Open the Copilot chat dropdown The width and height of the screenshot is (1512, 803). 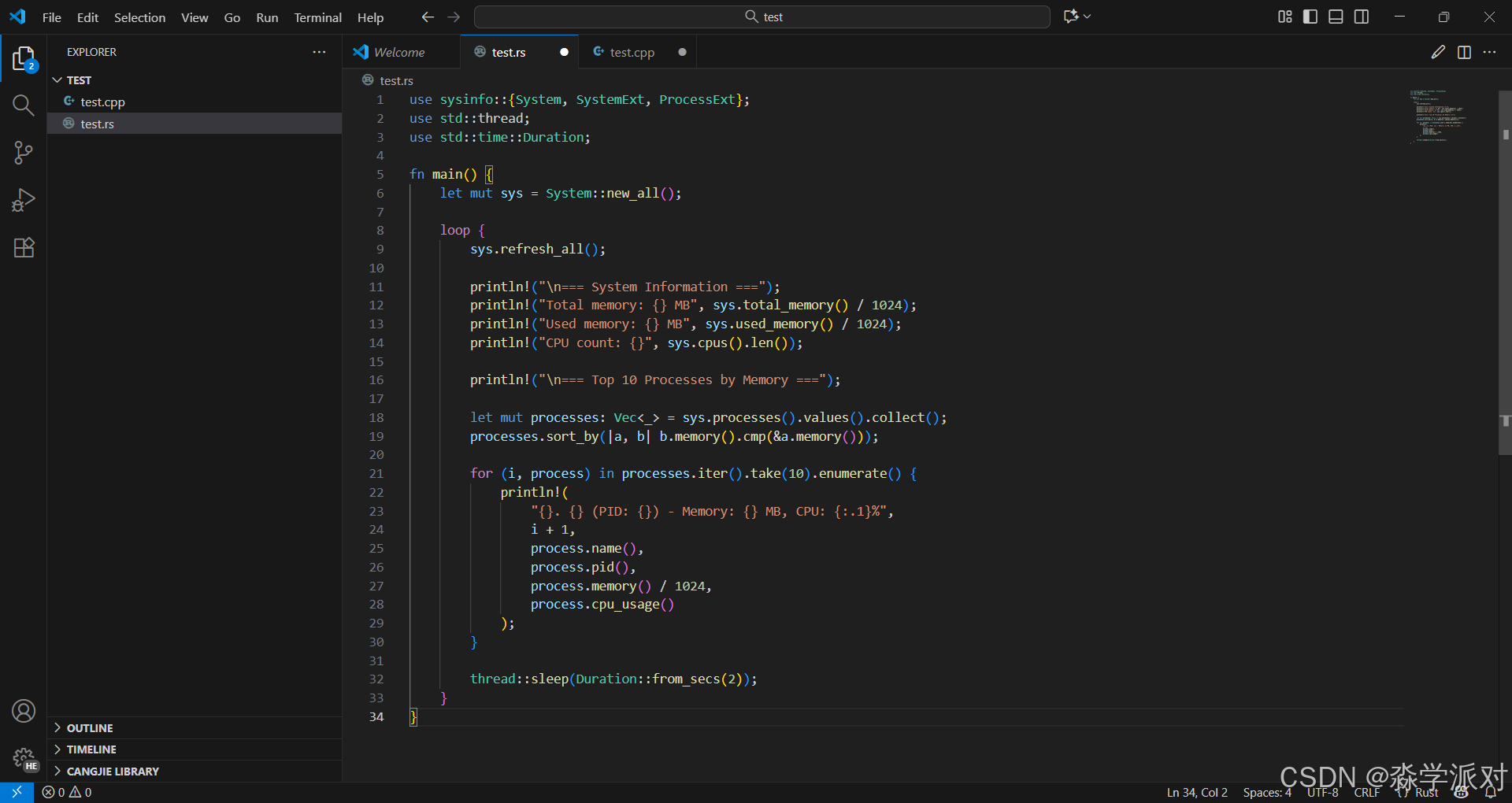[x=1088, y=16]
